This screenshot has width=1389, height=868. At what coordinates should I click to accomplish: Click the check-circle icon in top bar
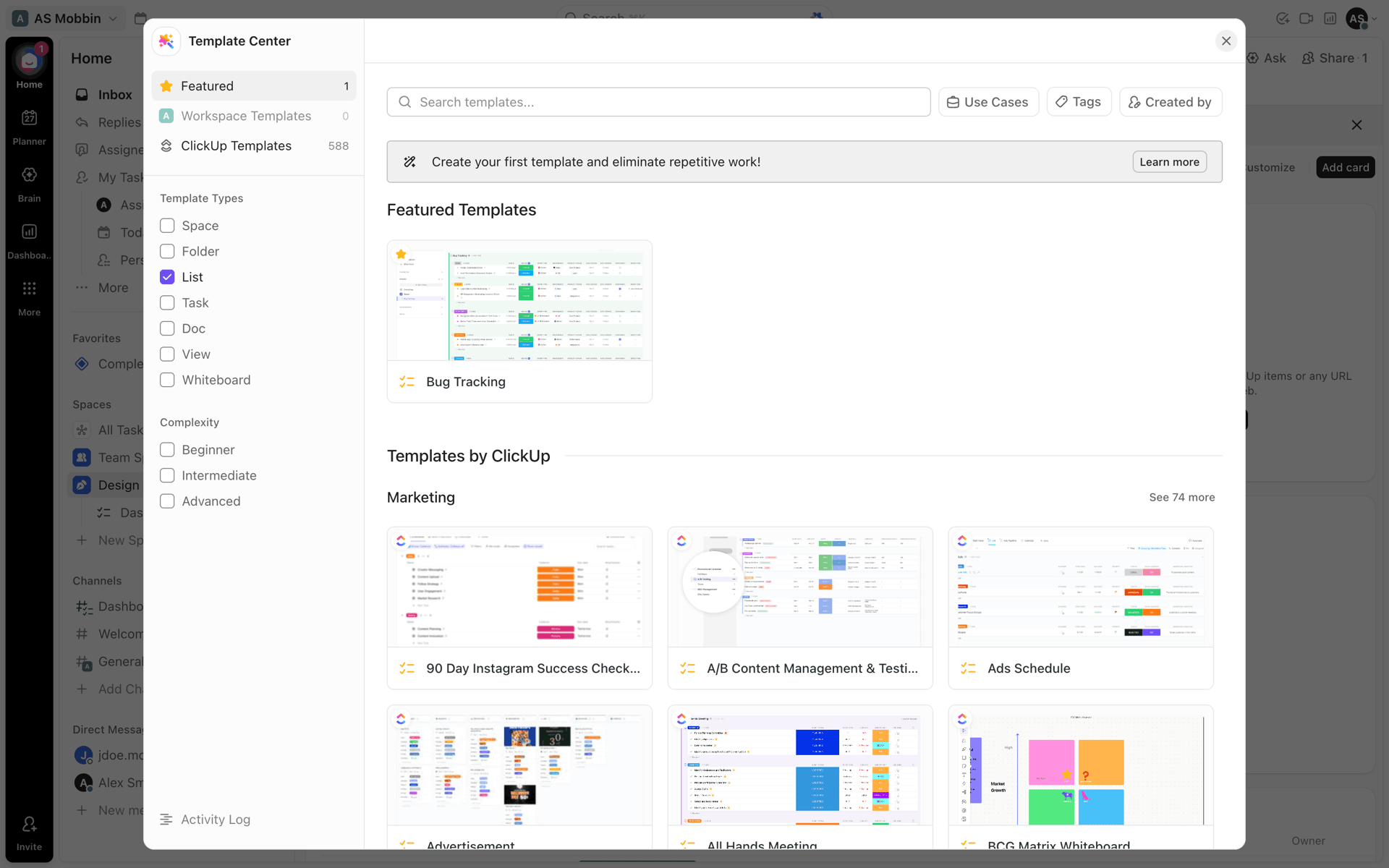coord(1283,19)
